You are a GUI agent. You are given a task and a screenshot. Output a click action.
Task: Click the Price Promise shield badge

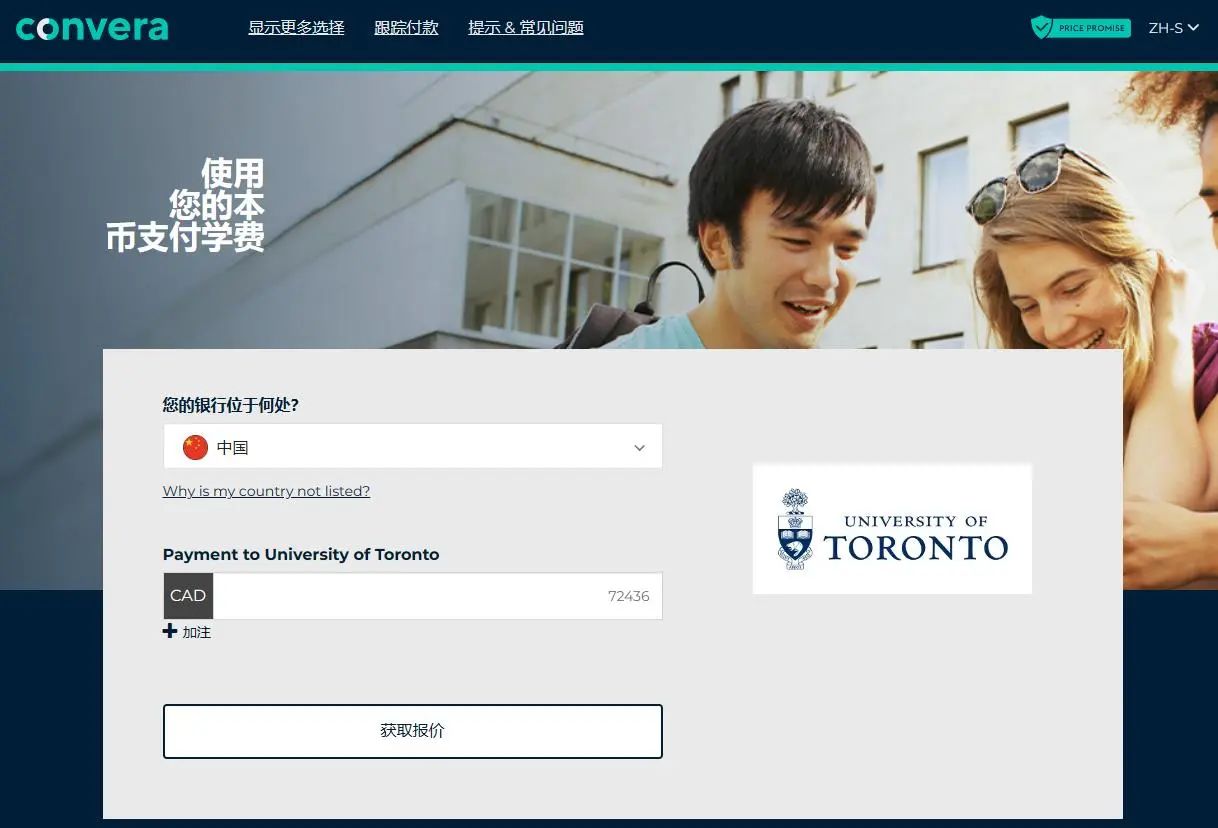pyautogui.click(x=1080, y=28)
